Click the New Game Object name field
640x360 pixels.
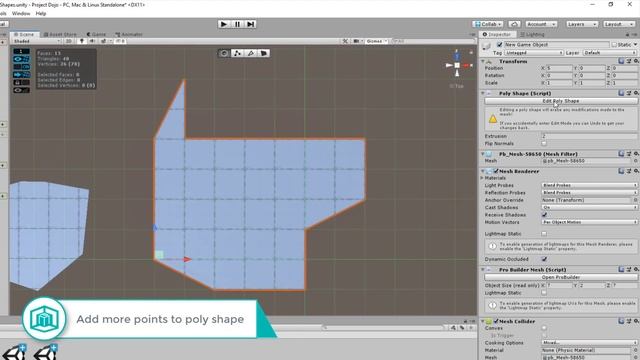557,44
